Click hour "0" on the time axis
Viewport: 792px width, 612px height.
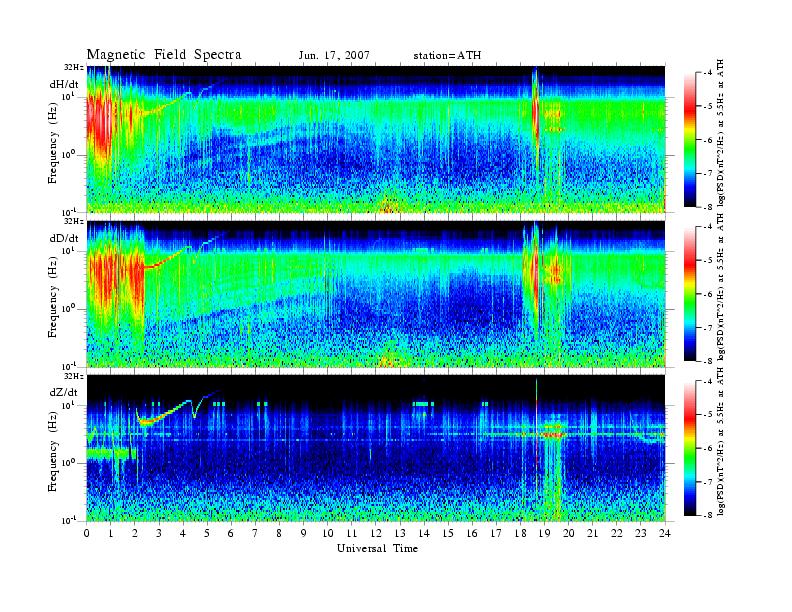tap(87, 533)
